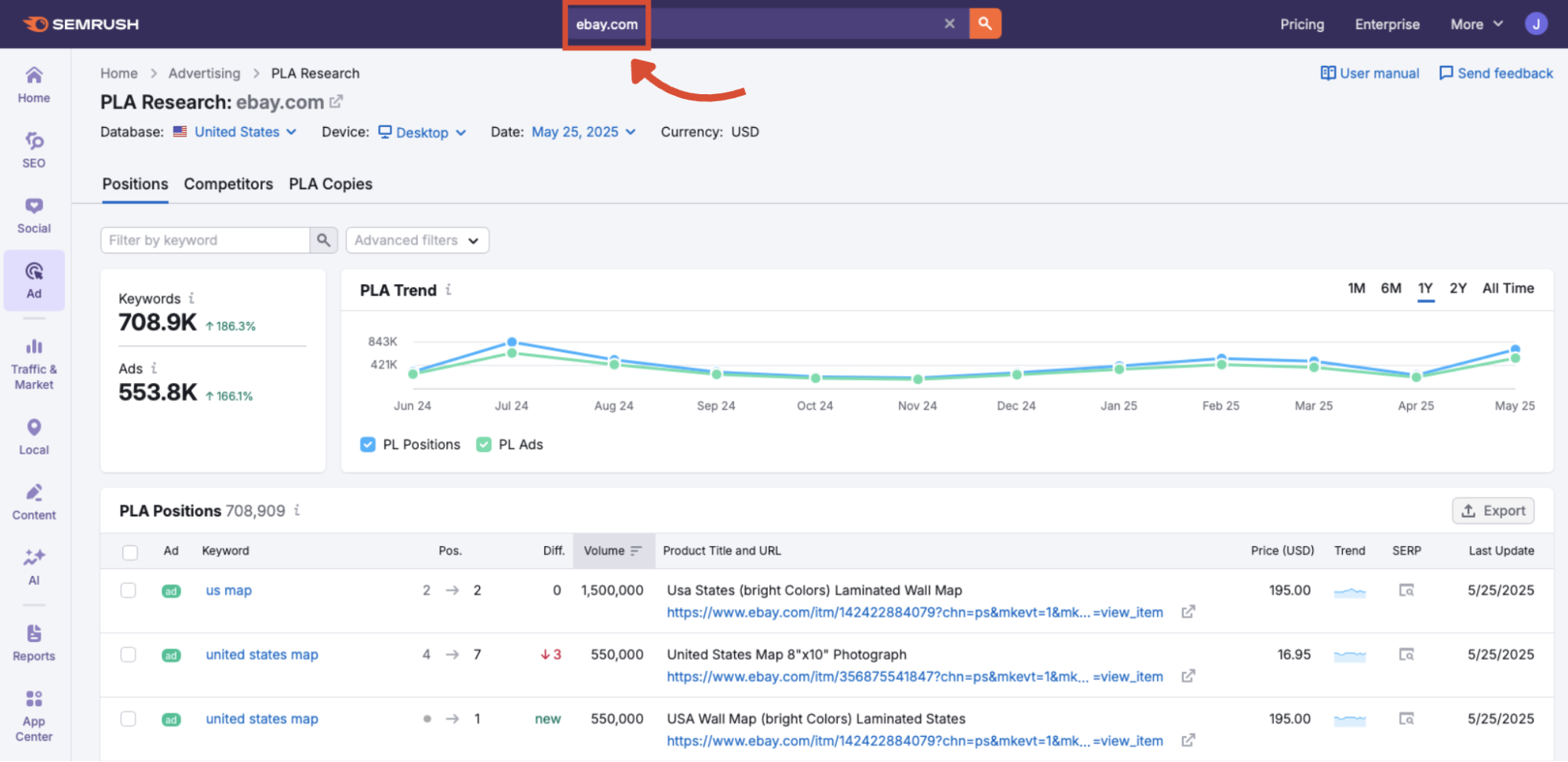Viewport: 1568px width, 762px height.
Task: Open the Content sidebar section
Action: (x=34, y=501)
